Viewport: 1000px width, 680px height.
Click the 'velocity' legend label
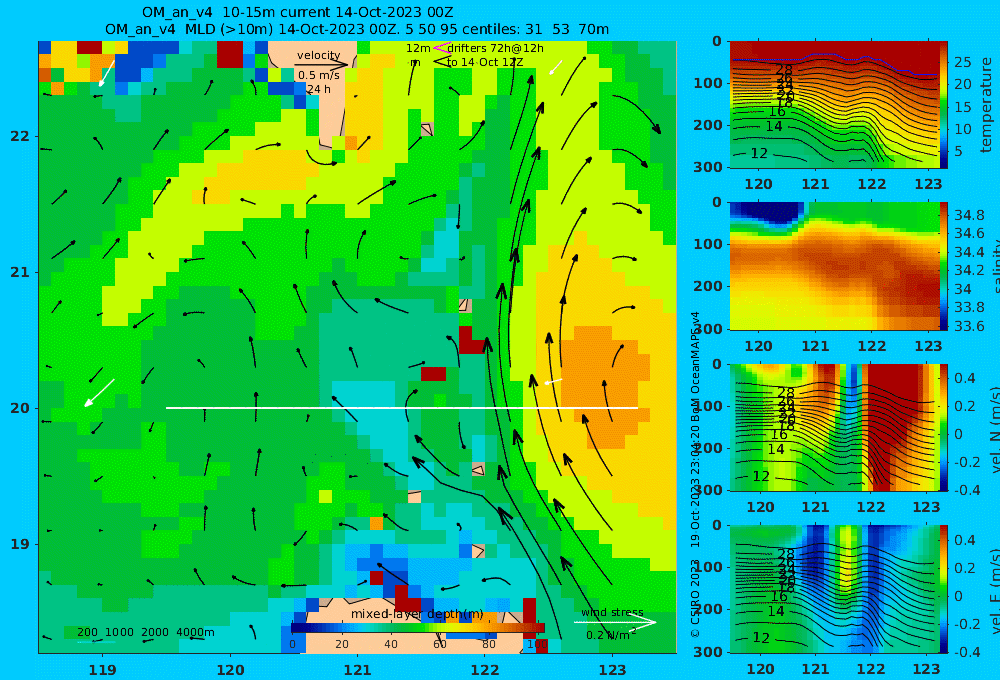click(x=318, y=55)
